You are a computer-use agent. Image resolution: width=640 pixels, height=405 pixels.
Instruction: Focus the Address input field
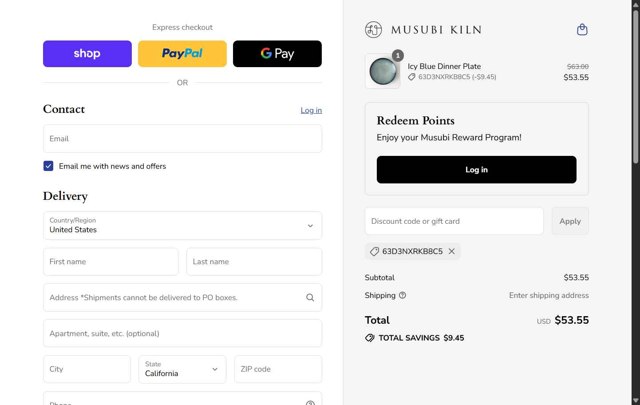182,297
